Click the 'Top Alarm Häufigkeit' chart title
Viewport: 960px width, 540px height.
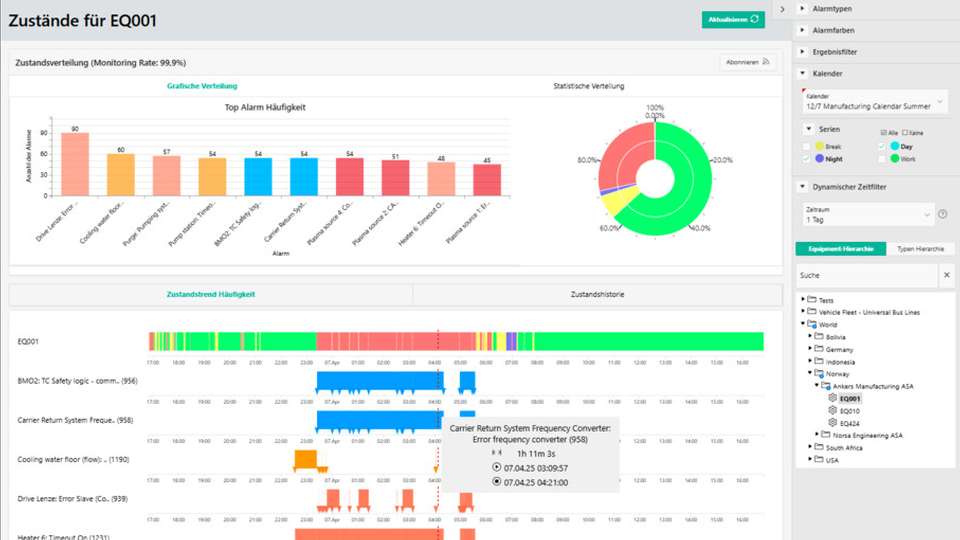(x=264, y=107)
